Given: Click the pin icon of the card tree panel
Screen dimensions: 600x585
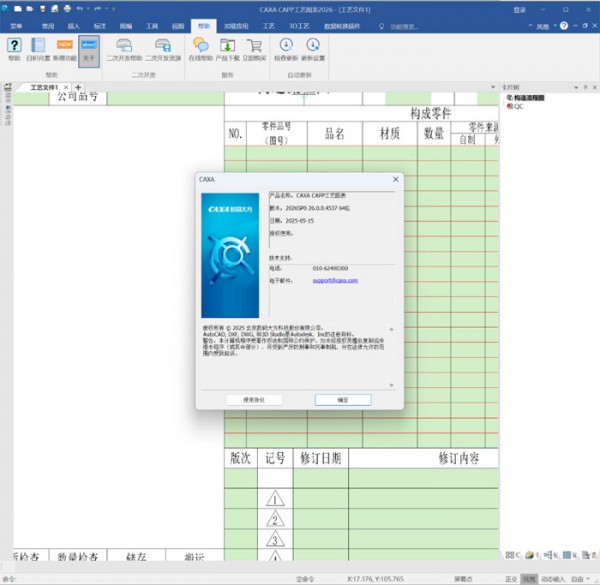Looking at the screenshot, I should coord(585,87).
